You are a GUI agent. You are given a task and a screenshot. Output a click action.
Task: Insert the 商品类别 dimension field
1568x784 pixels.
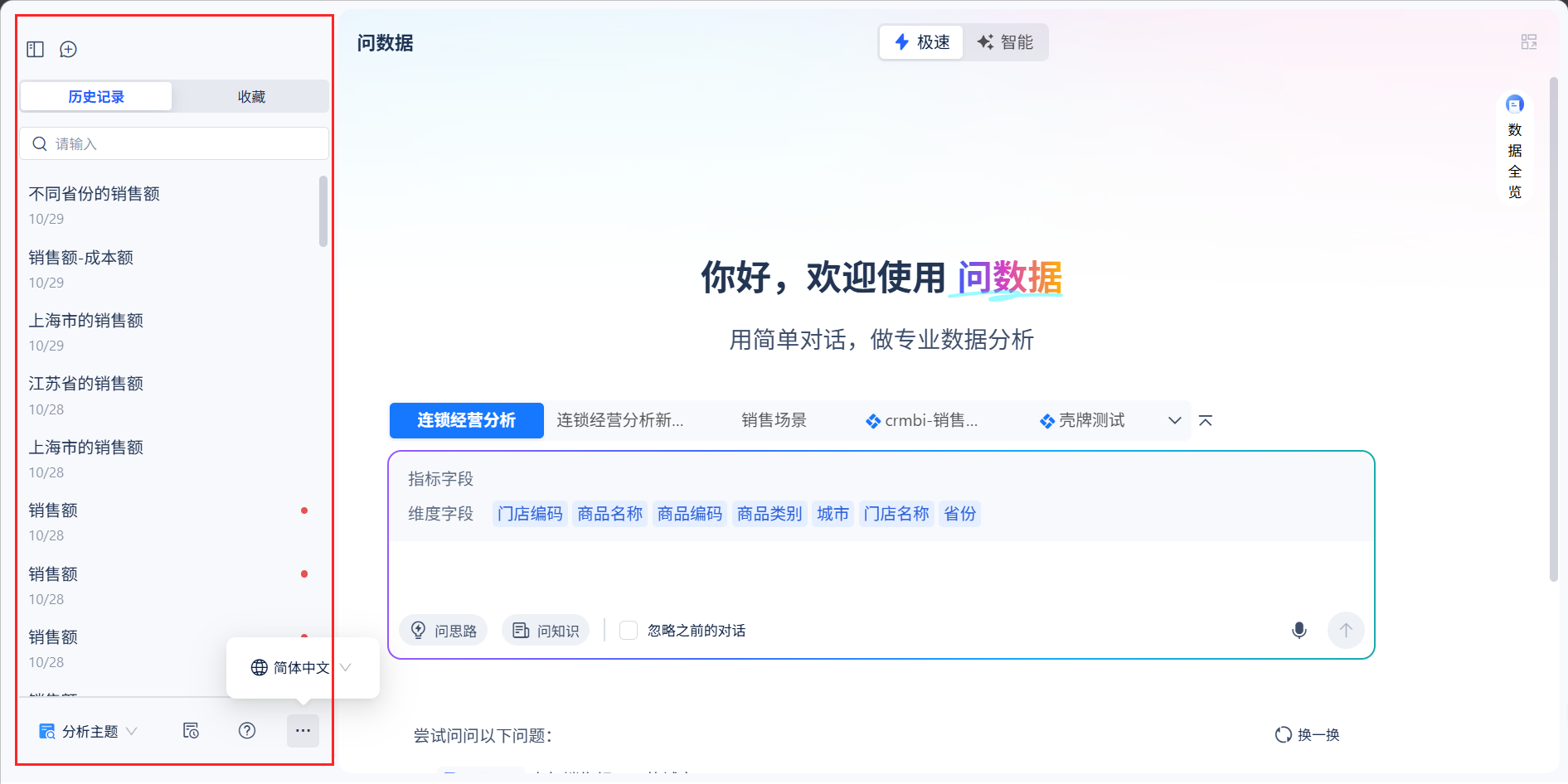(x=769, y=514)
